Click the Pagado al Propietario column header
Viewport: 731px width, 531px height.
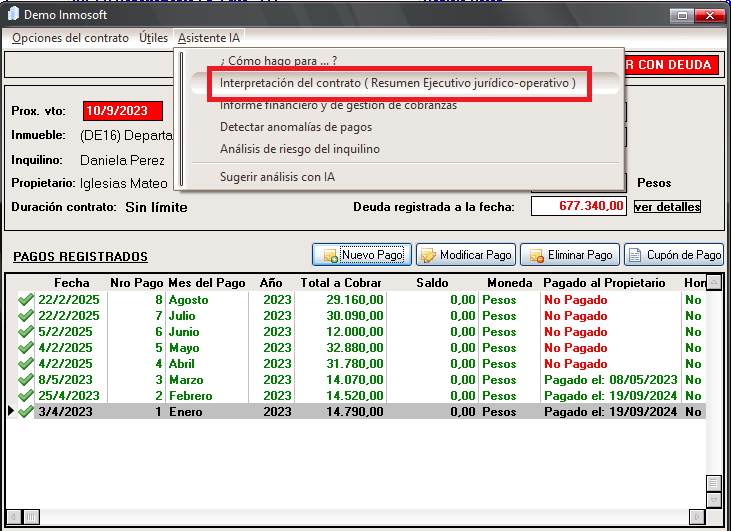tap(604, 283)
